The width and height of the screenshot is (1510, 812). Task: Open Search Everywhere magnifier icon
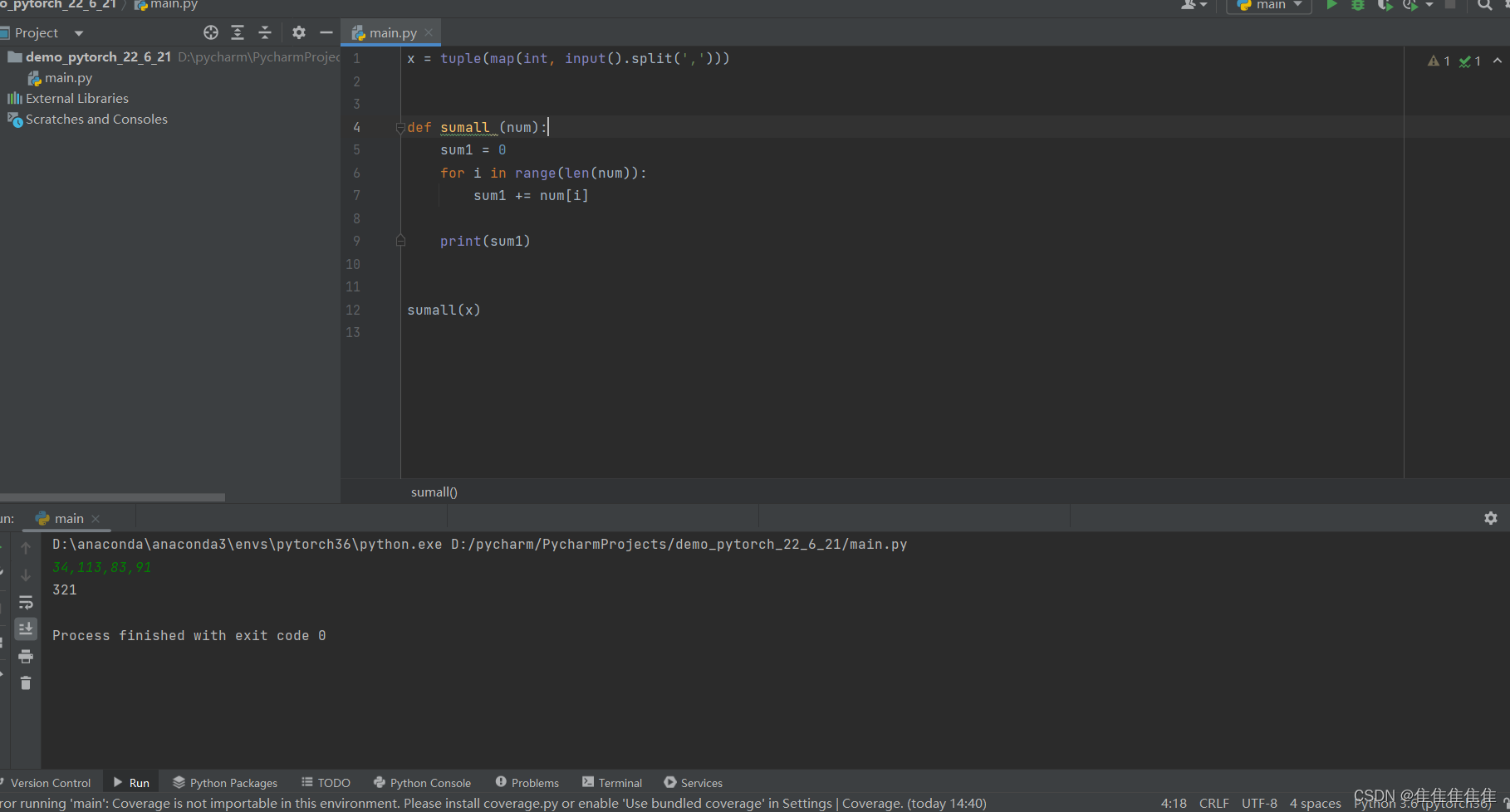(x=1484, y=5)
